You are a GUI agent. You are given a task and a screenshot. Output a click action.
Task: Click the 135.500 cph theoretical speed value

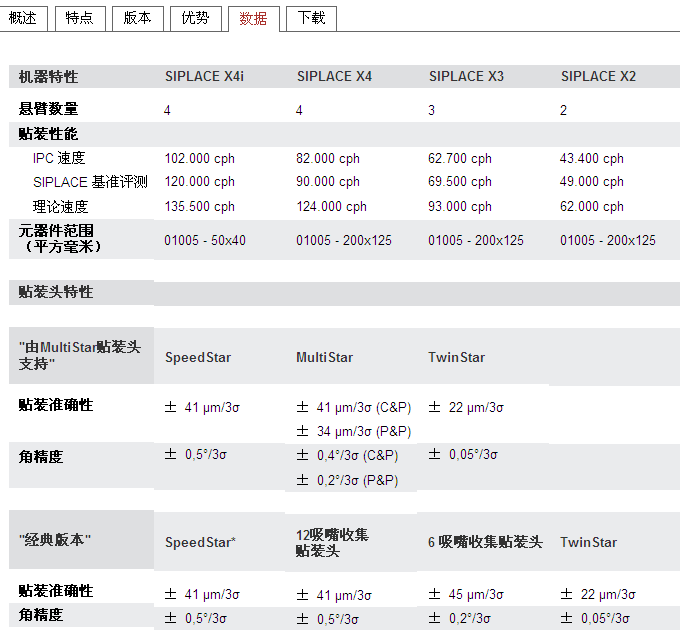[199, 206]
